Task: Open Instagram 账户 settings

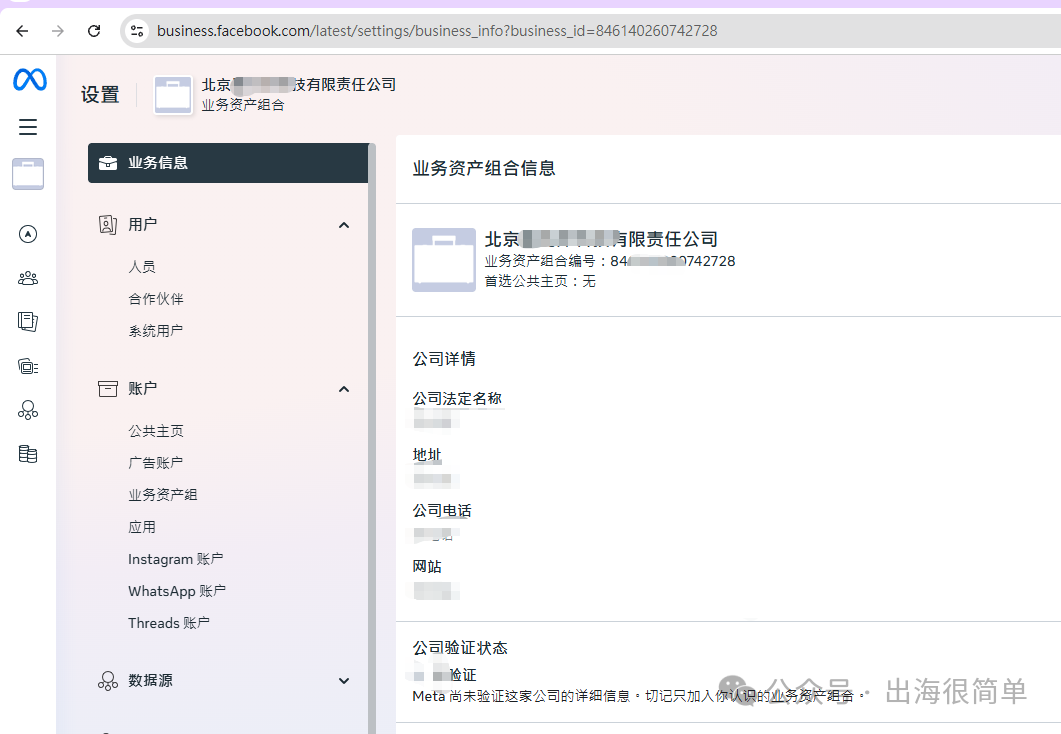Action: pos(176,559)
